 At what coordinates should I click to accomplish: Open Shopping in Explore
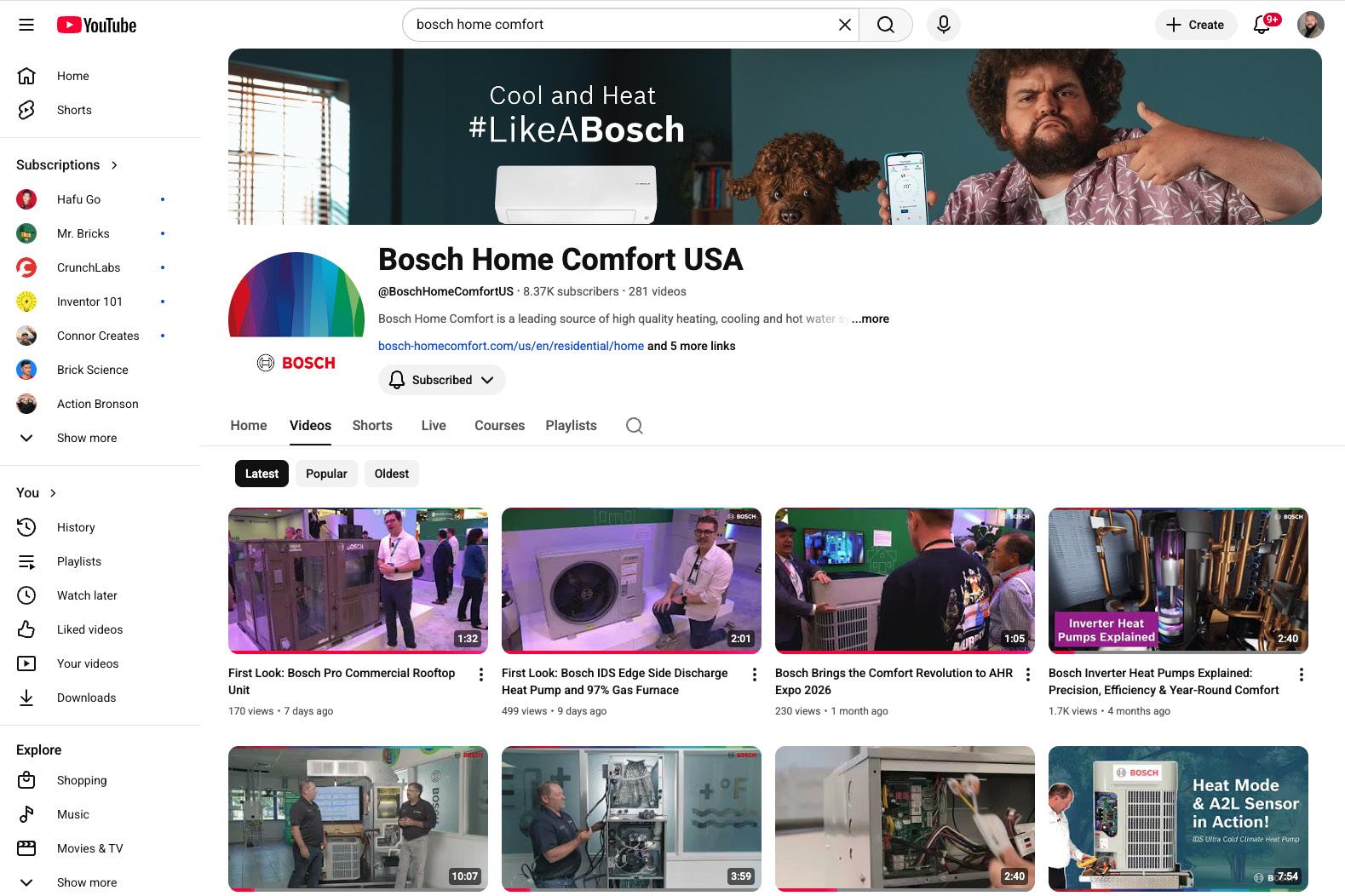[101, 780]
